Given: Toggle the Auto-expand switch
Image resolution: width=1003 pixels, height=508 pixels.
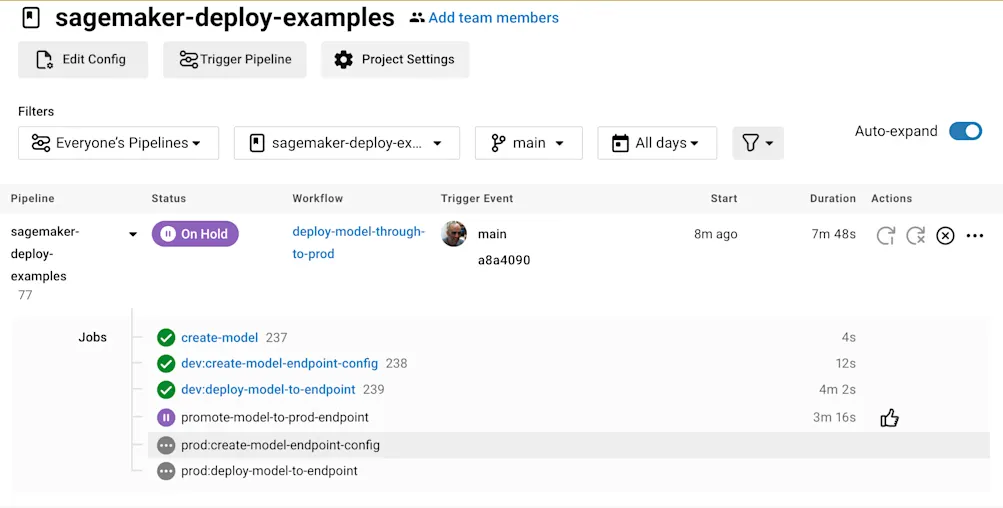Looking at the screenshot, I should click(x=965, y=131).
